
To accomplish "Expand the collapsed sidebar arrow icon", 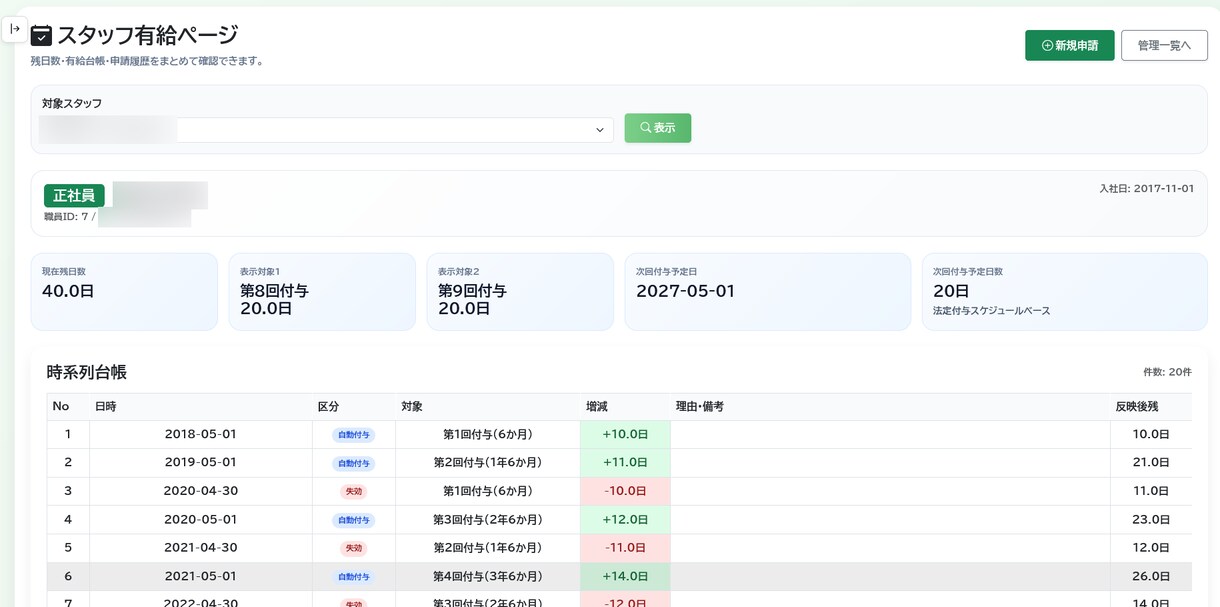I will [x=15, y=30].
